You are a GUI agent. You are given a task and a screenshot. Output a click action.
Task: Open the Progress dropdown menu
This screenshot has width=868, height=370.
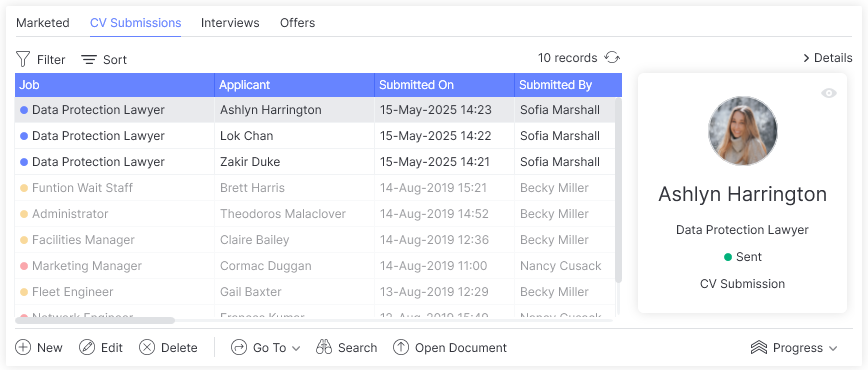(794, 348)
